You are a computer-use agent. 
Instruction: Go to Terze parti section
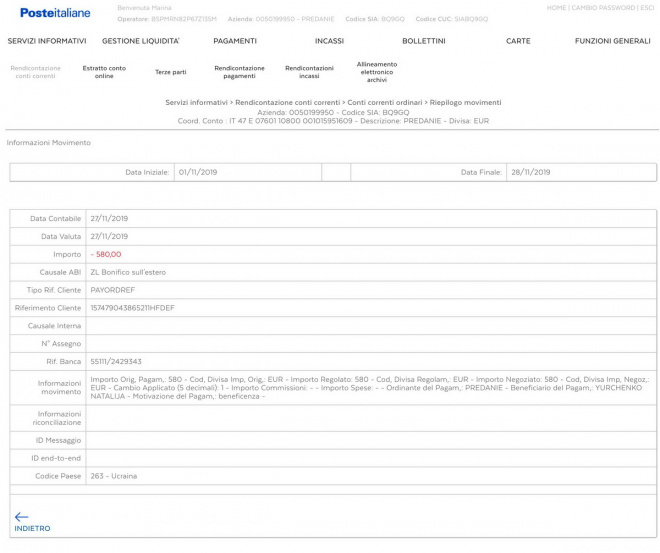[x=171, y=72]
